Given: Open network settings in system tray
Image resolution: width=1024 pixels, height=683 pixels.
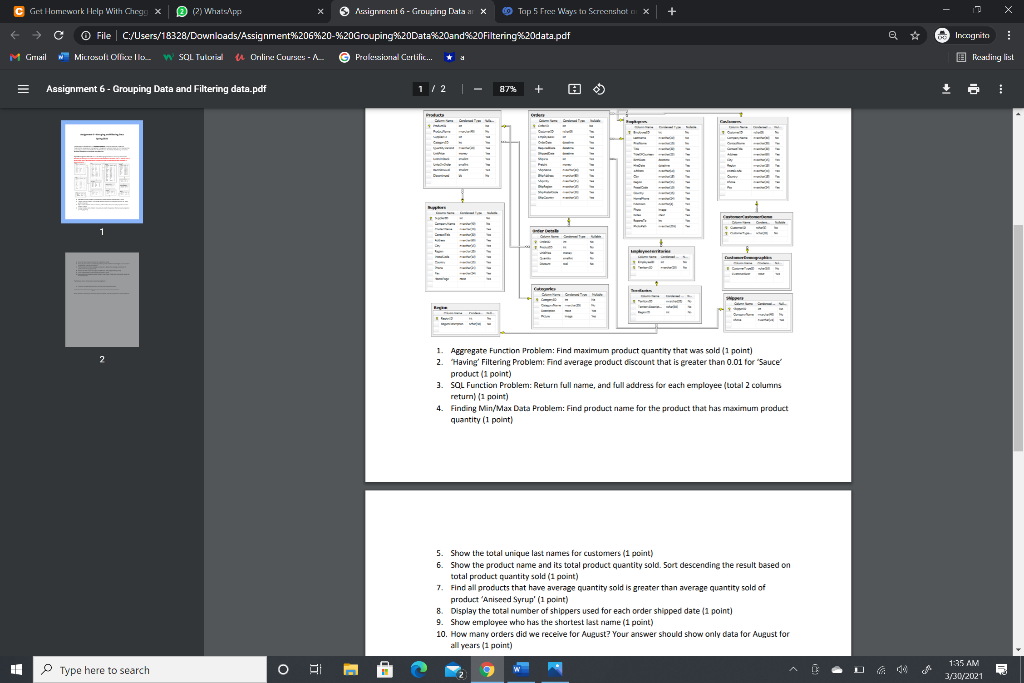Looking at the screenshot, I should [x=881, y=669].
